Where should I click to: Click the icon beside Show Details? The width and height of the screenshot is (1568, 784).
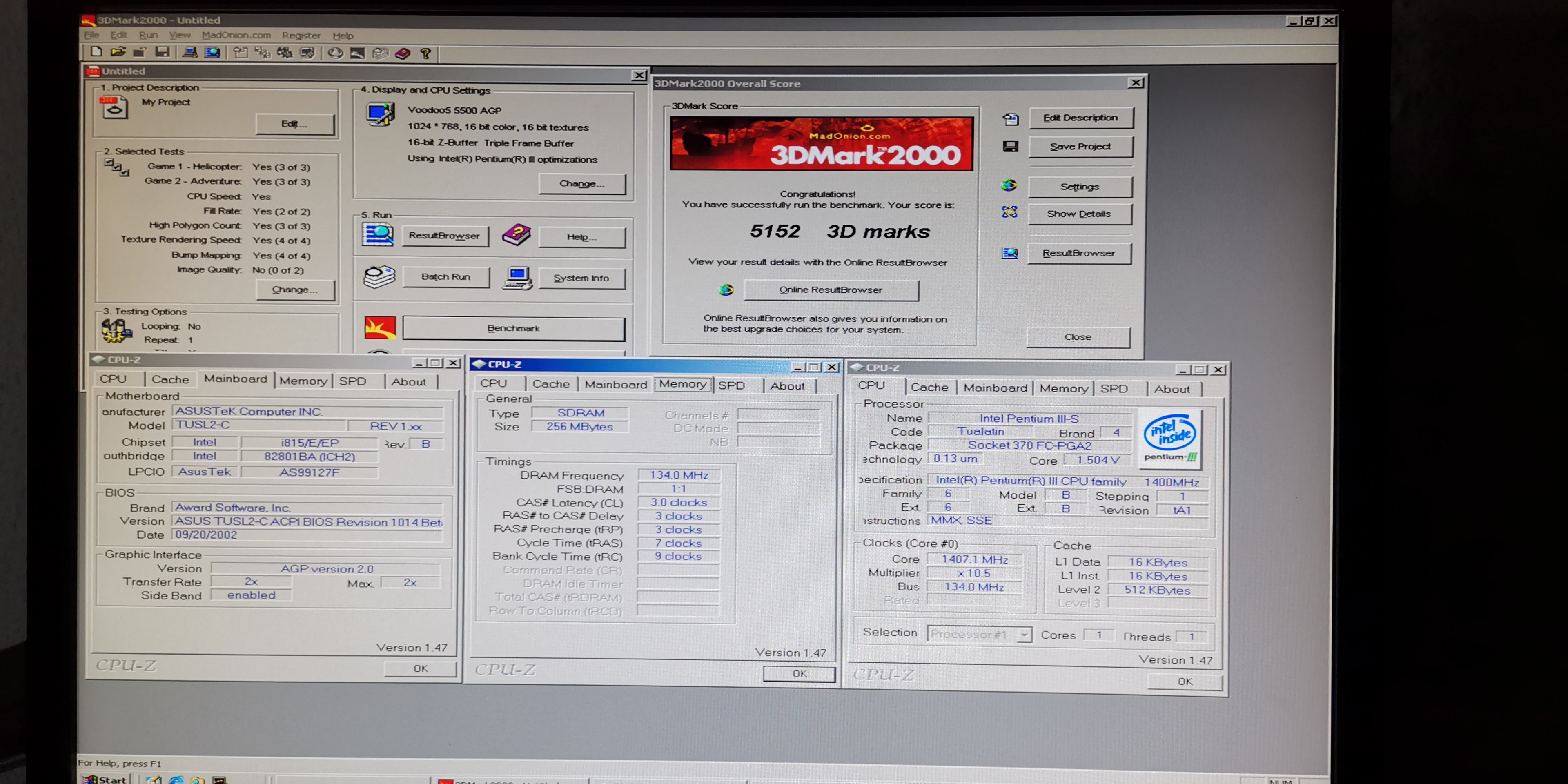(1009, 212)
